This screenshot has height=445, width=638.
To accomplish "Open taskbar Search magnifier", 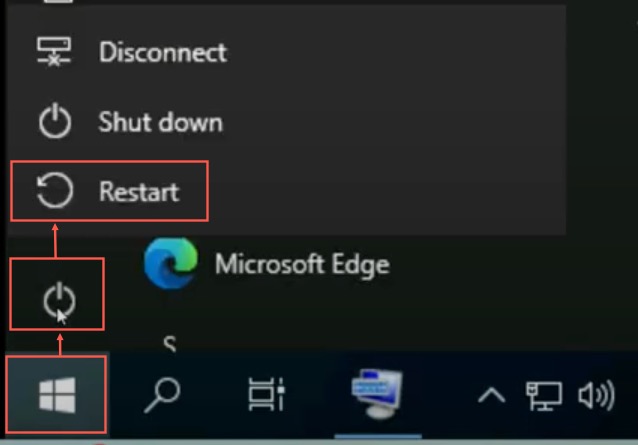I will click(161, 396).
